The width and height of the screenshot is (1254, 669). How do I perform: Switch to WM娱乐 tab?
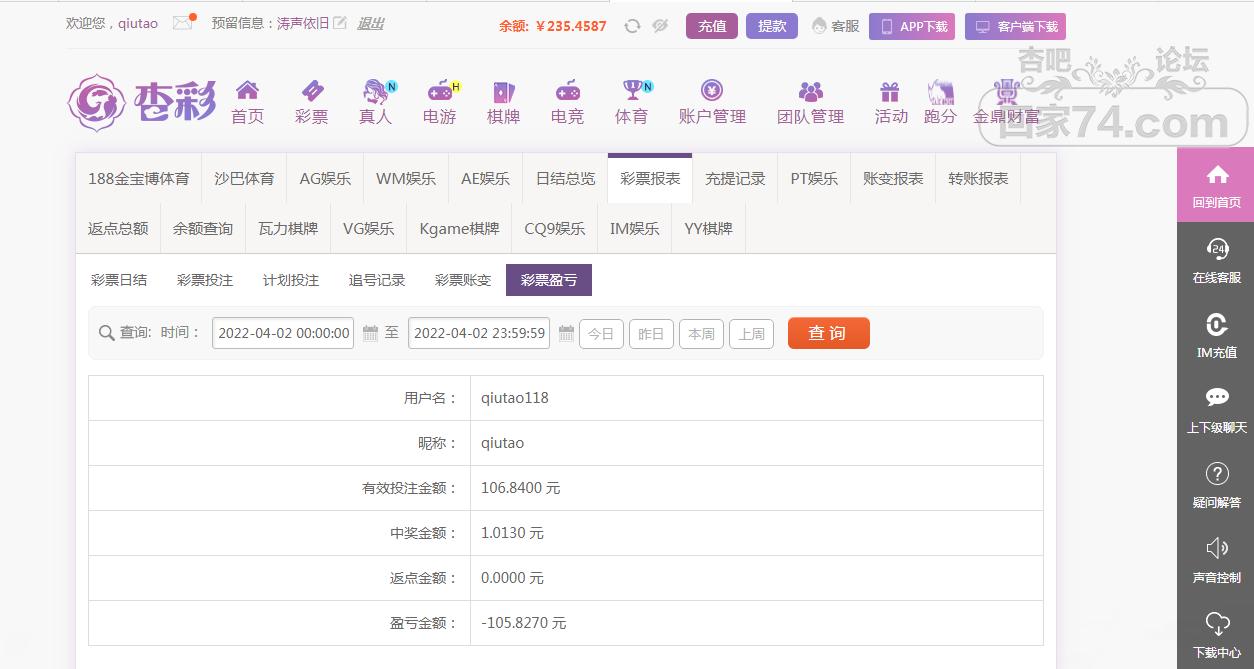[x=406, y=179]
